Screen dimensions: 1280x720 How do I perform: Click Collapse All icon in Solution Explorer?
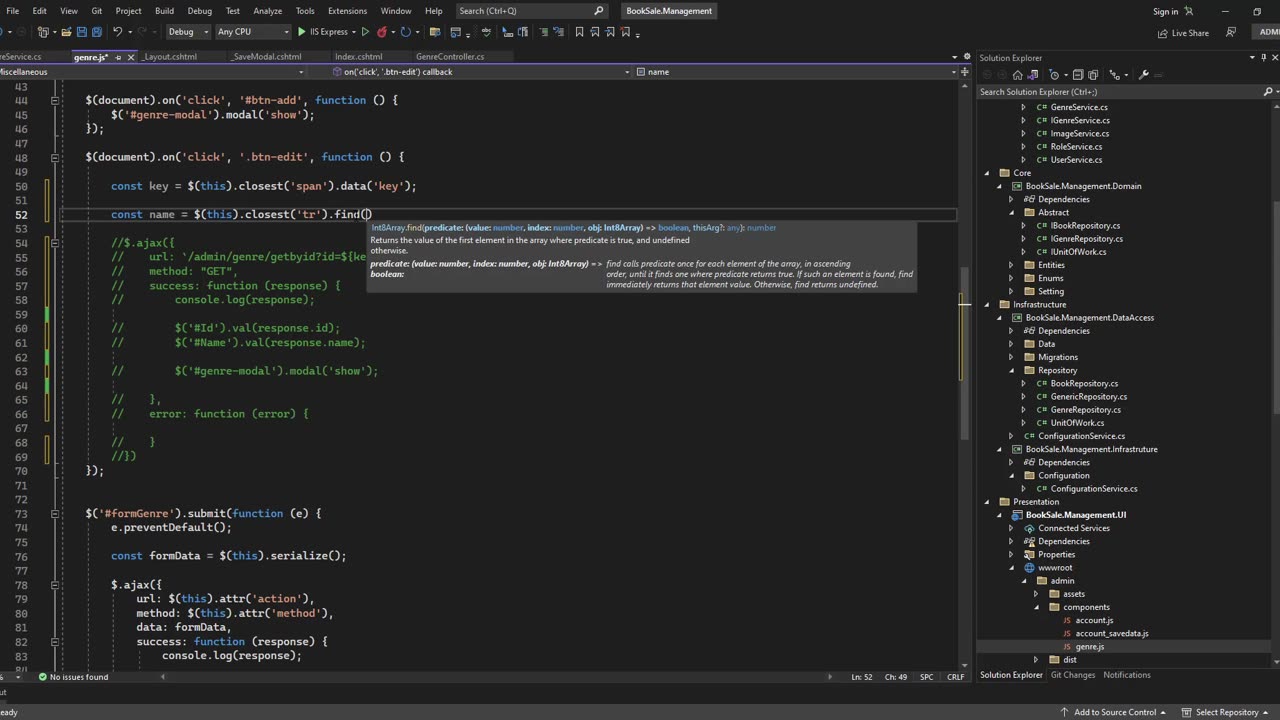pos(1078,75)
